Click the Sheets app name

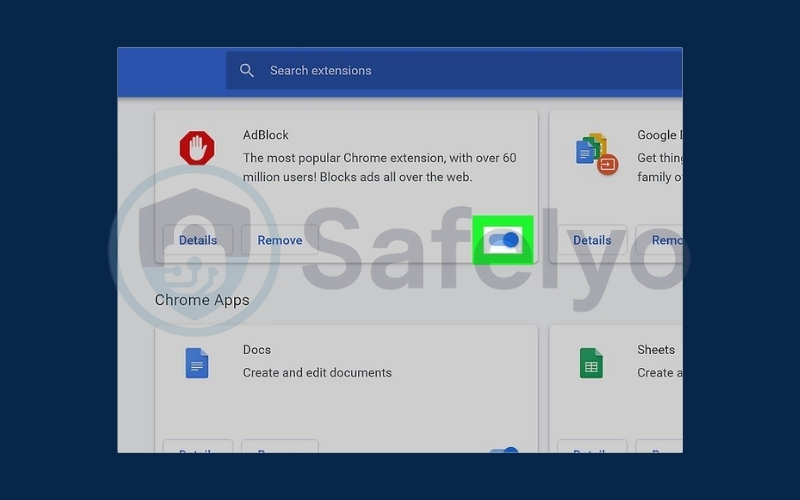point(656,349)
